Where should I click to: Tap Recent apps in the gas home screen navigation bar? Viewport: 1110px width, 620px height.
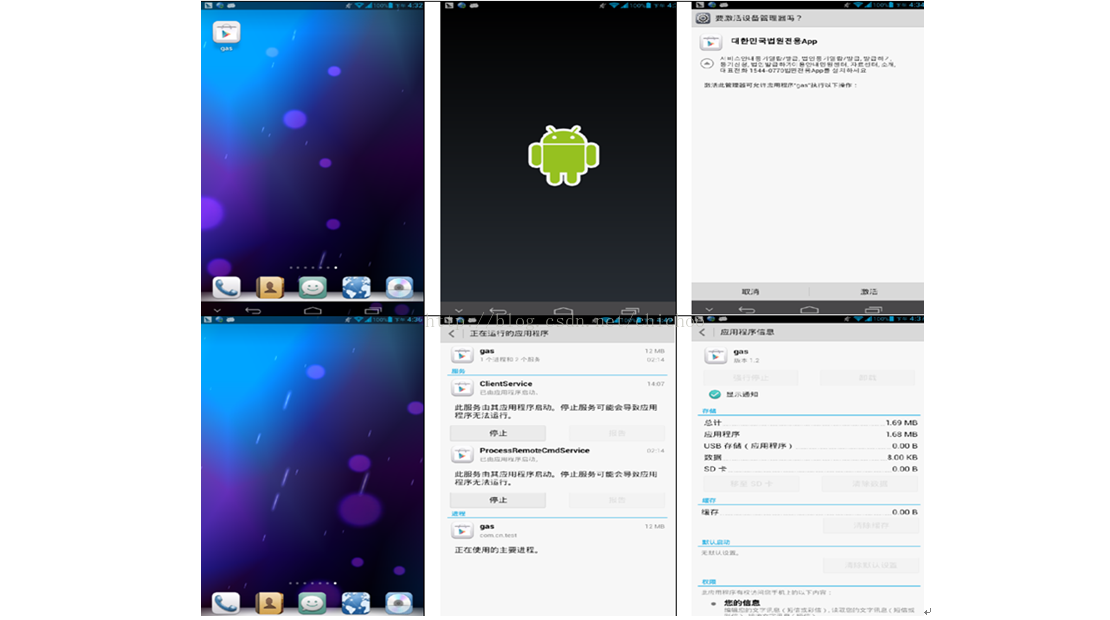(x=372, y=310)
